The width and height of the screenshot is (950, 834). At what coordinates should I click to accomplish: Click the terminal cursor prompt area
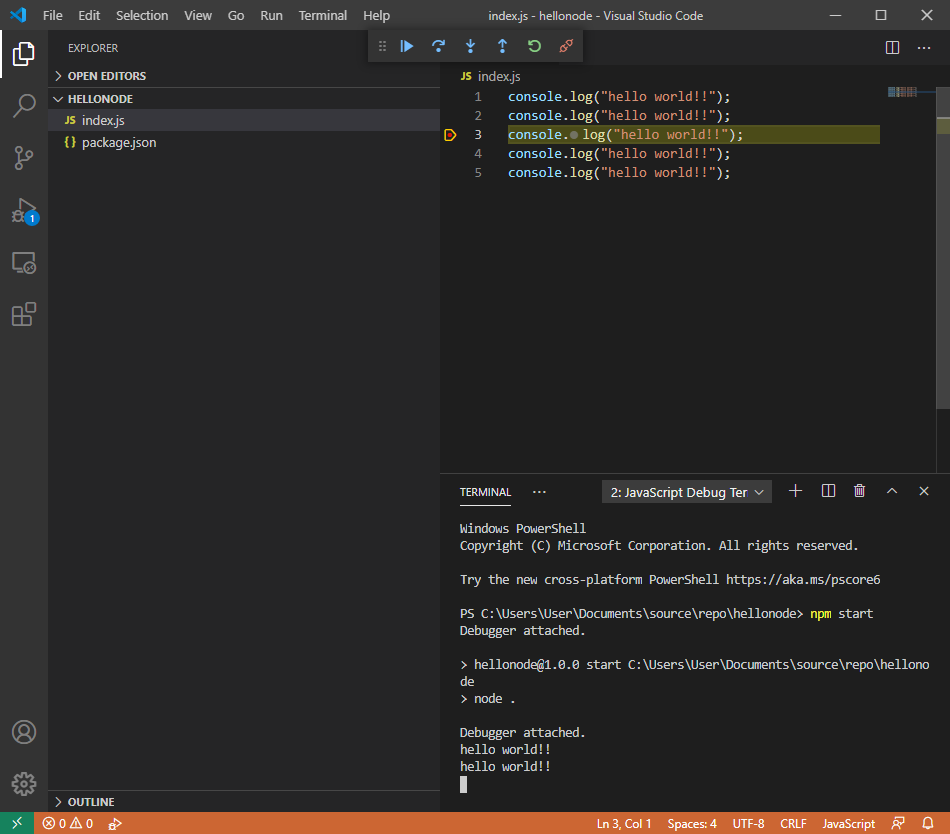click(x=463, y=784)
